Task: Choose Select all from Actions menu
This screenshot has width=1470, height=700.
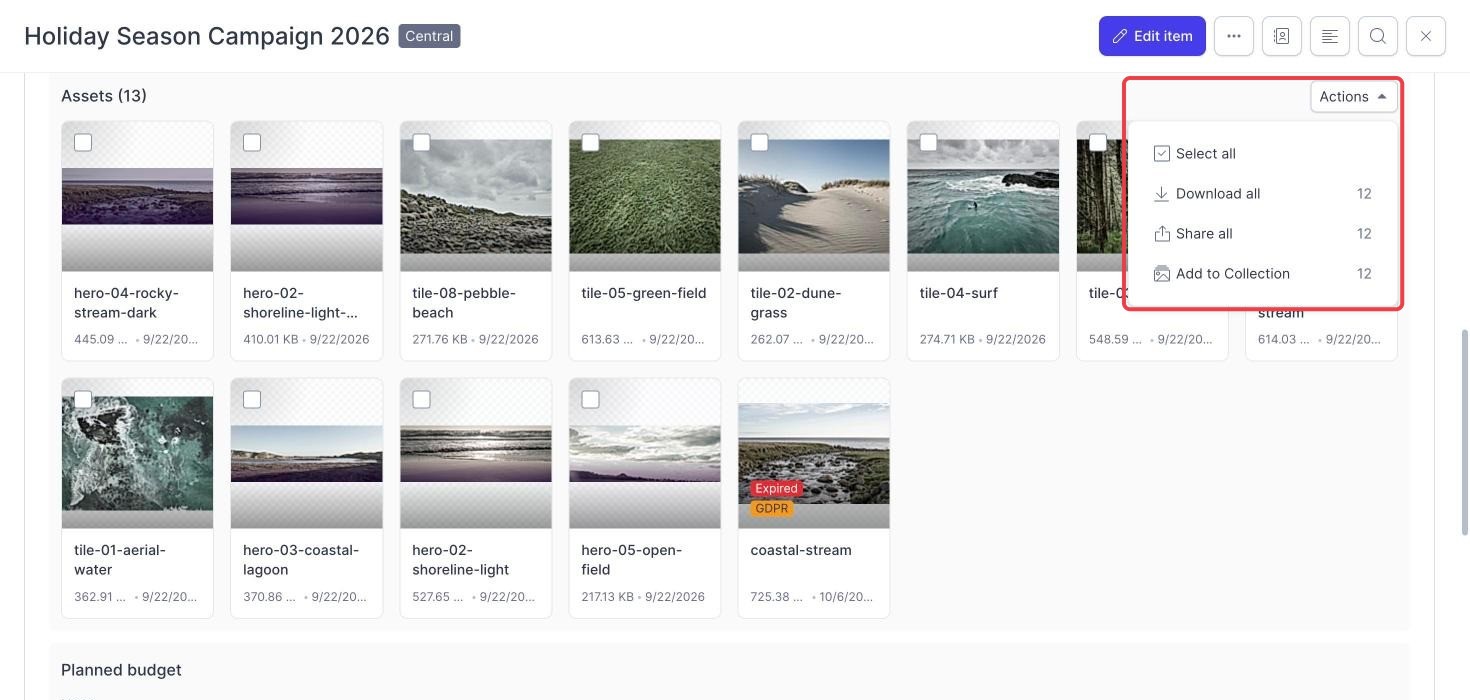Action: click(x=1262, y=154)
